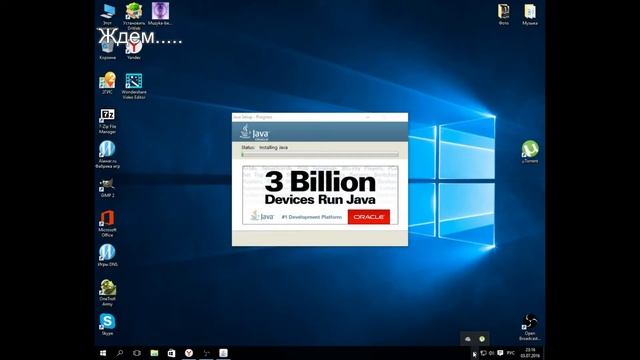Click the green tray overflow icon
Viewport: 640px width, 360px height.
pos(482,339)
